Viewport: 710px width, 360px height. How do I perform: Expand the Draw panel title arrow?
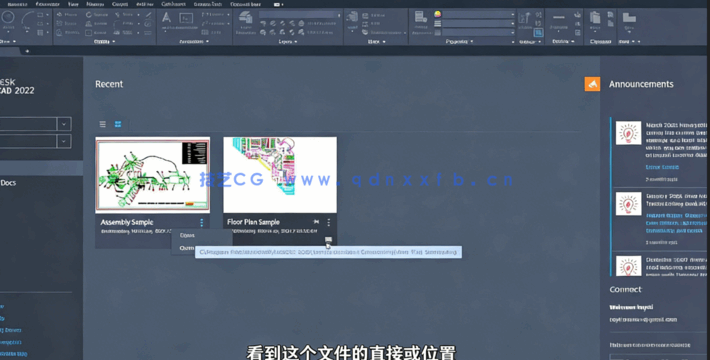tap(14, 42)
